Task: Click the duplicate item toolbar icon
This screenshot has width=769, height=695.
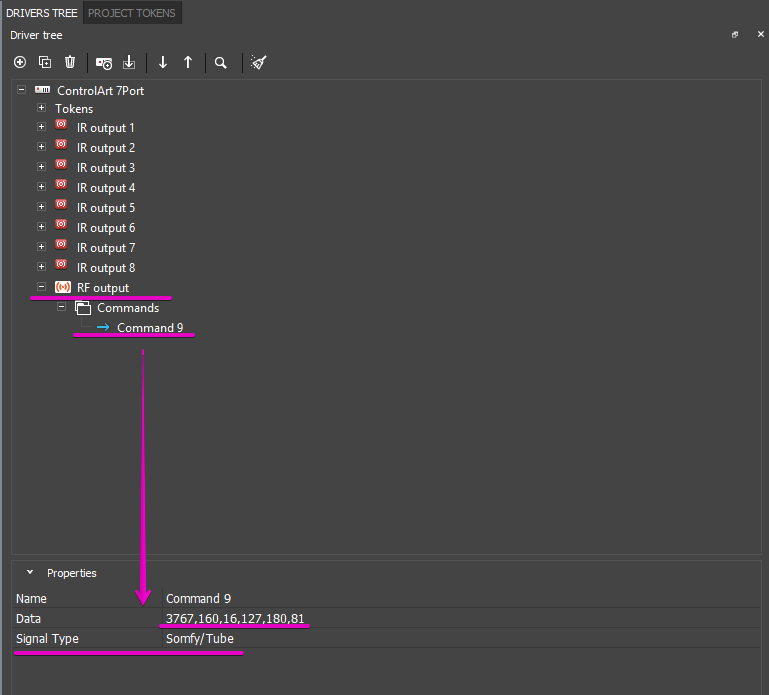Action: pyautogui.click(x=45, y=62)
